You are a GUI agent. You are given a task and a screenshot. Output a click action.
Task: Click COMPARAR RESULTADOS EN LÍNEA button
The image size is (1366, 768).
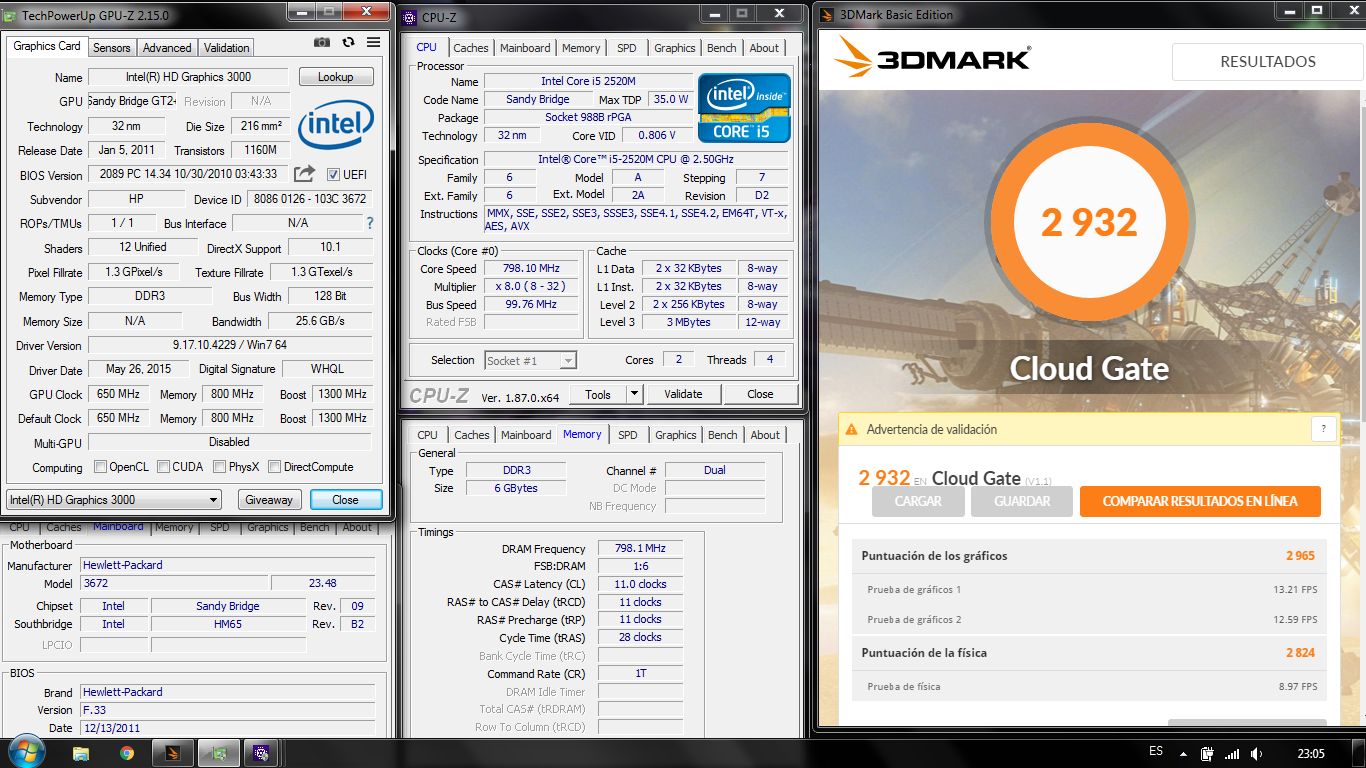(x=1200, y=502)
